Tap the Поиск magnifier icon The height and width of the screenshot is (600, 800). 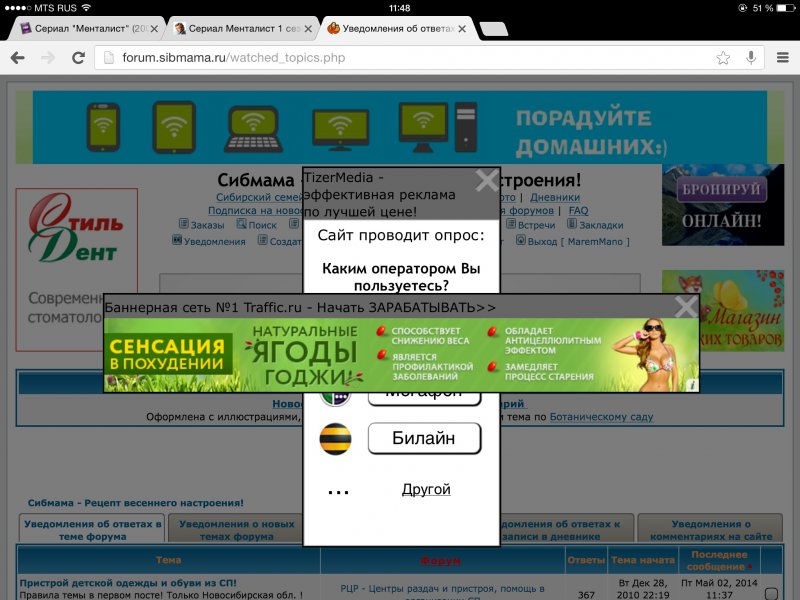click(x=241, y=223)
